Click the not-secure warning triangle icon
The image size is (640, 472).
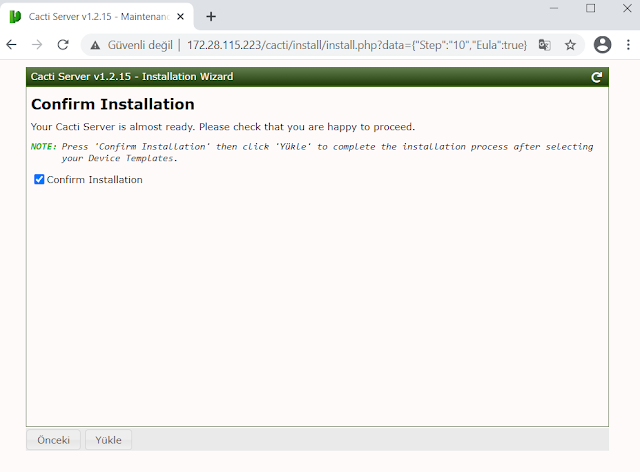pos(95,45)
